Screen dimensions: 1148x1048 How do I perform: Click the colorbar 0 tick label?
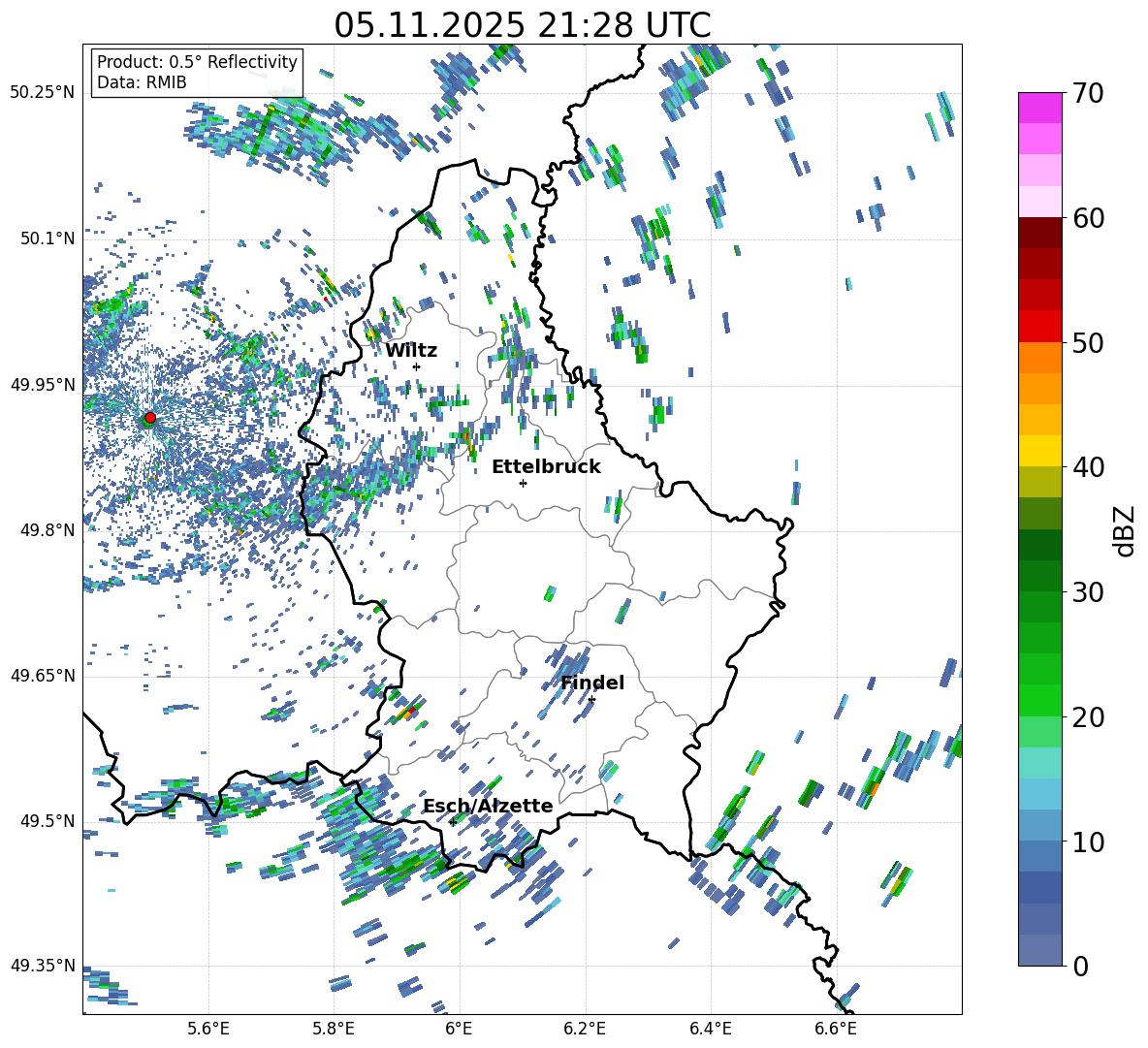coord(1080,967)
